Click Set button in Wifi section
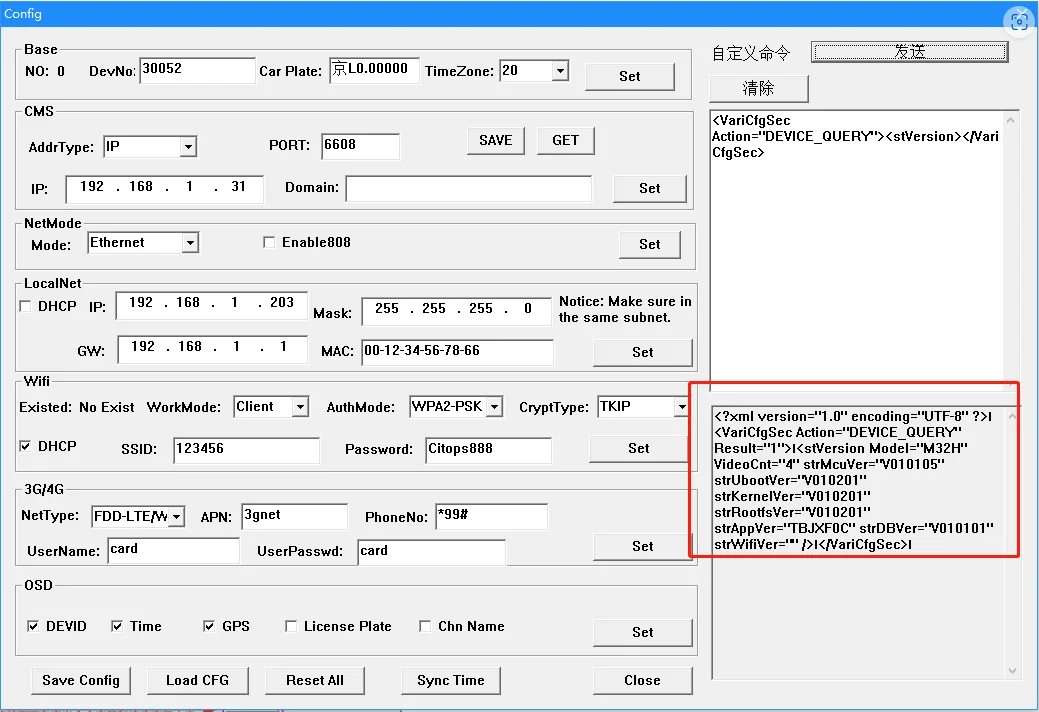The image size is (1039, 712). [x=638, y=448]
